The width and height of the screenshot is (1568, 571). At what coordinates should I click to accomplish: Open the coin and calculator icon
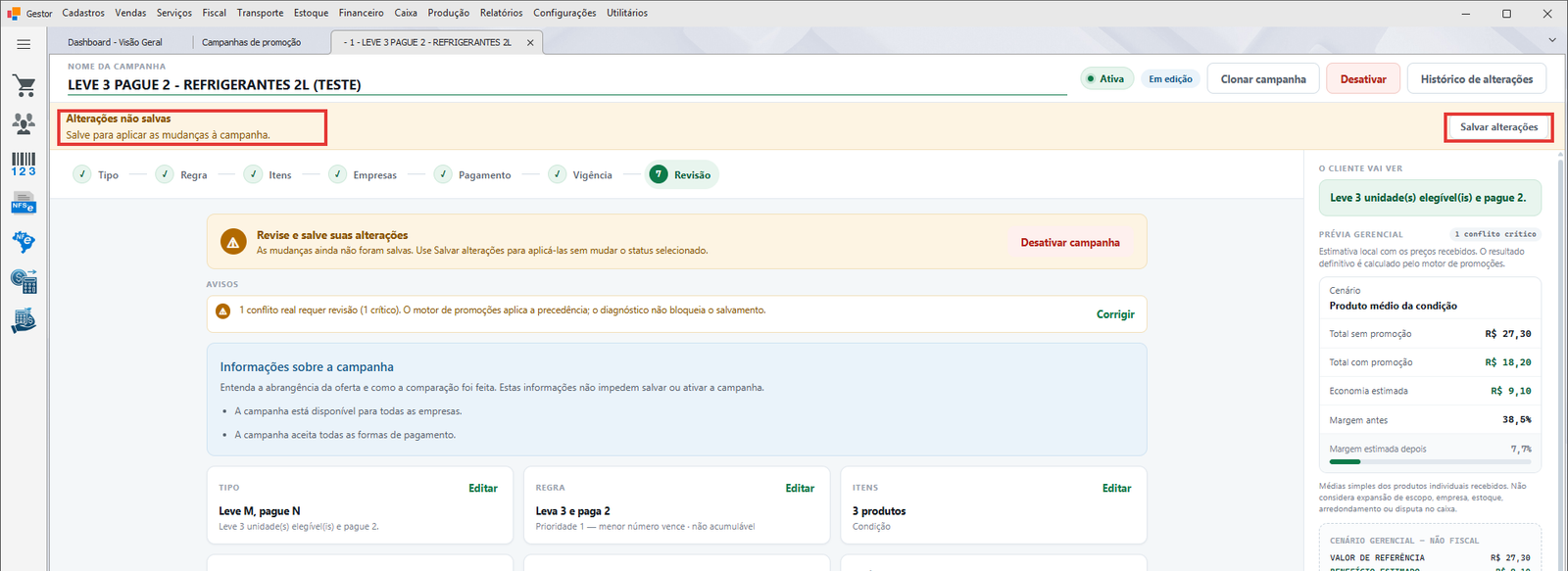coord(24,281)
